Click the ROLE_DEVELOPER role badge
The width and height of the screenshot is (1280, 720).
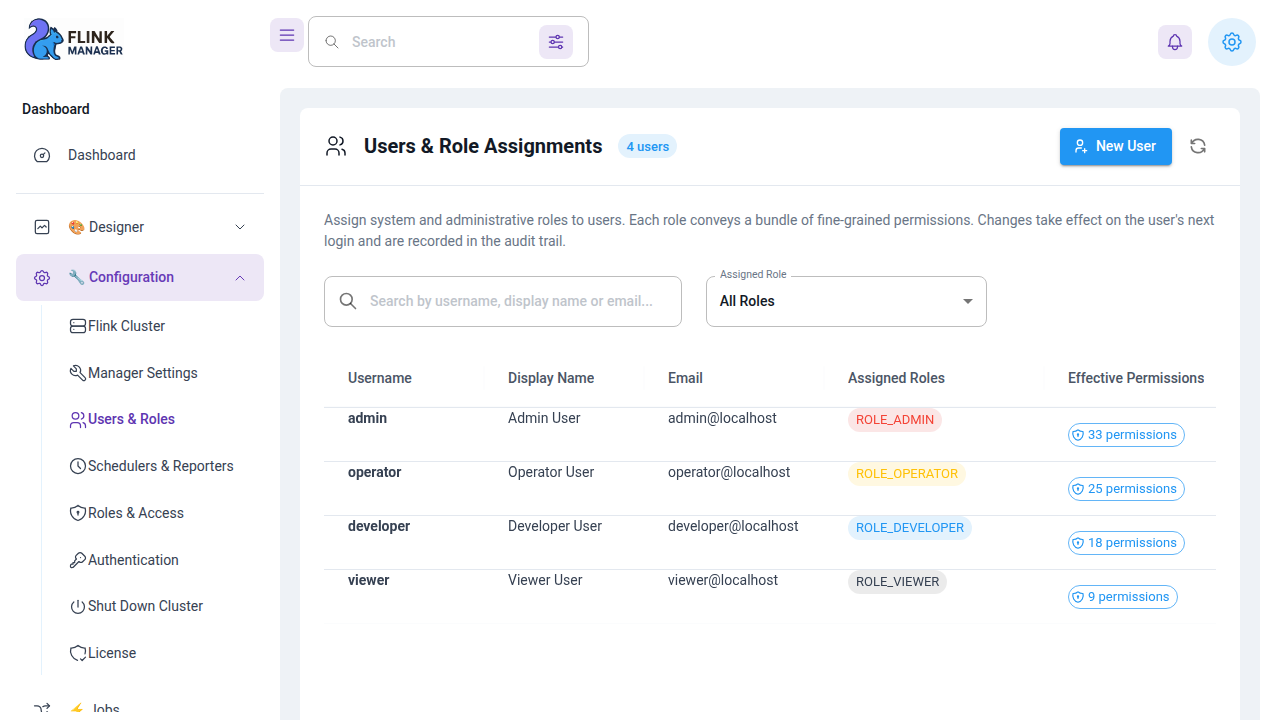point(910,528)
